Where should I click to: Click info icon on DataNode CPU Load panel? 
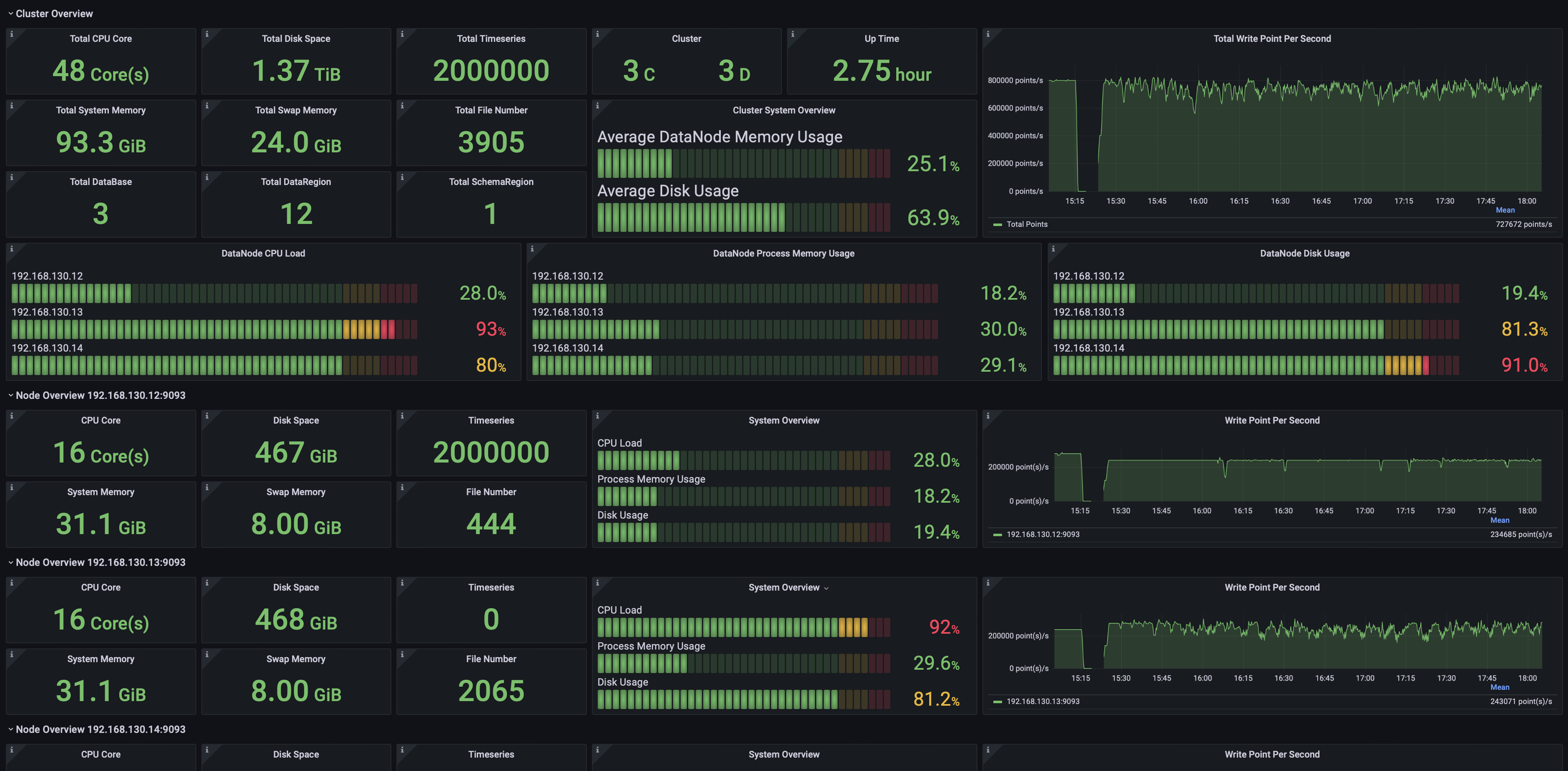(x=12, y=249)
